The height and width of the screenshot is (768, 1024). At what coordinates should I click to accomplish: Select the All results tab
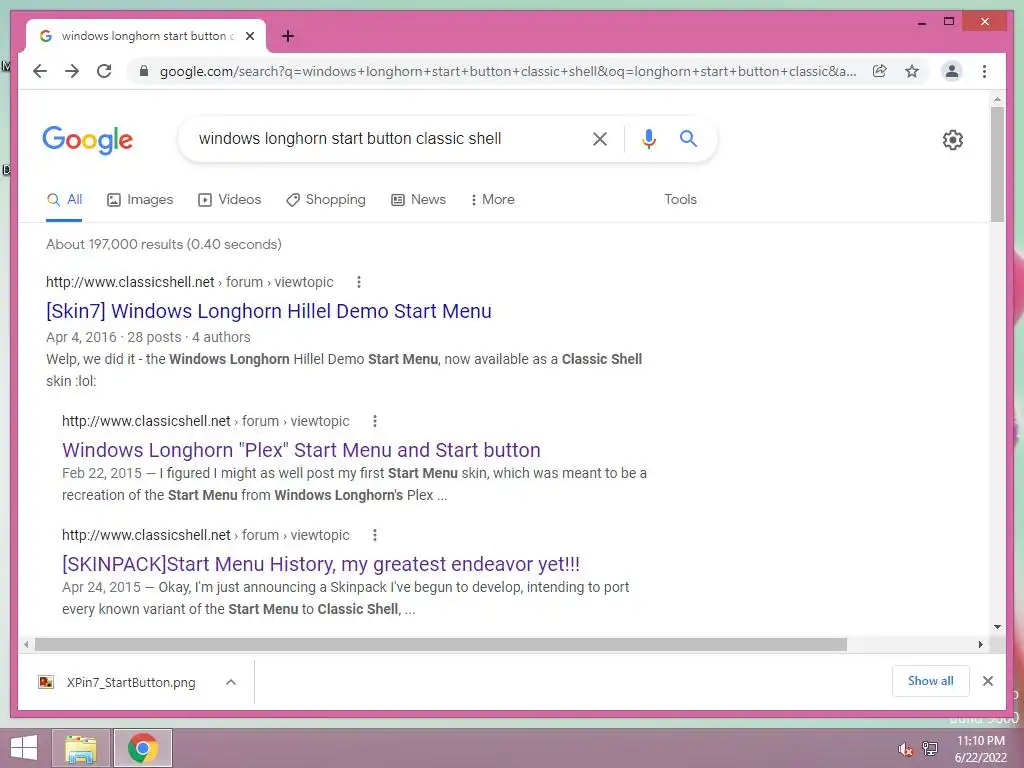click(64, 200)
